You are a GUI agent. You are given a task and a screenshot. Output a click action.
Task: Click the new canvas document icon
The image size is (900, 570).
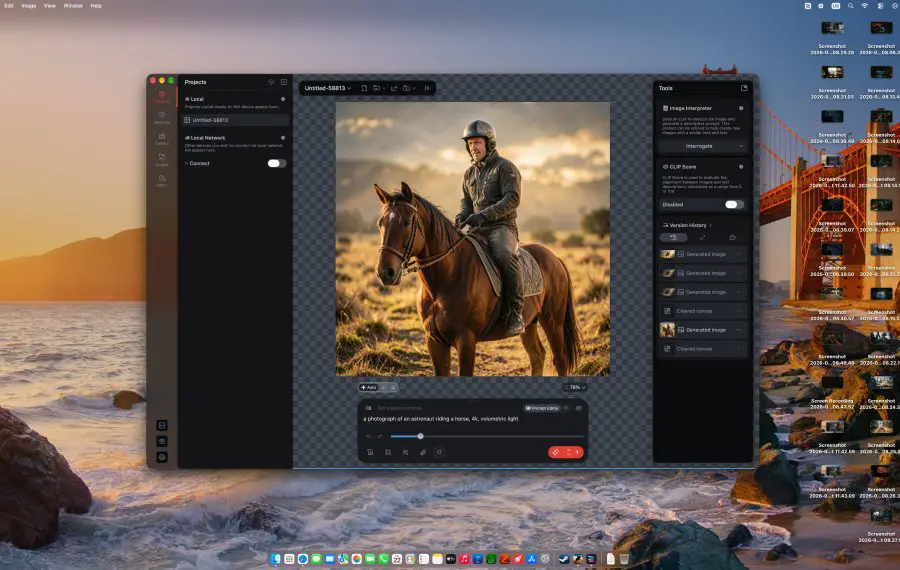[x=364, y=88]
